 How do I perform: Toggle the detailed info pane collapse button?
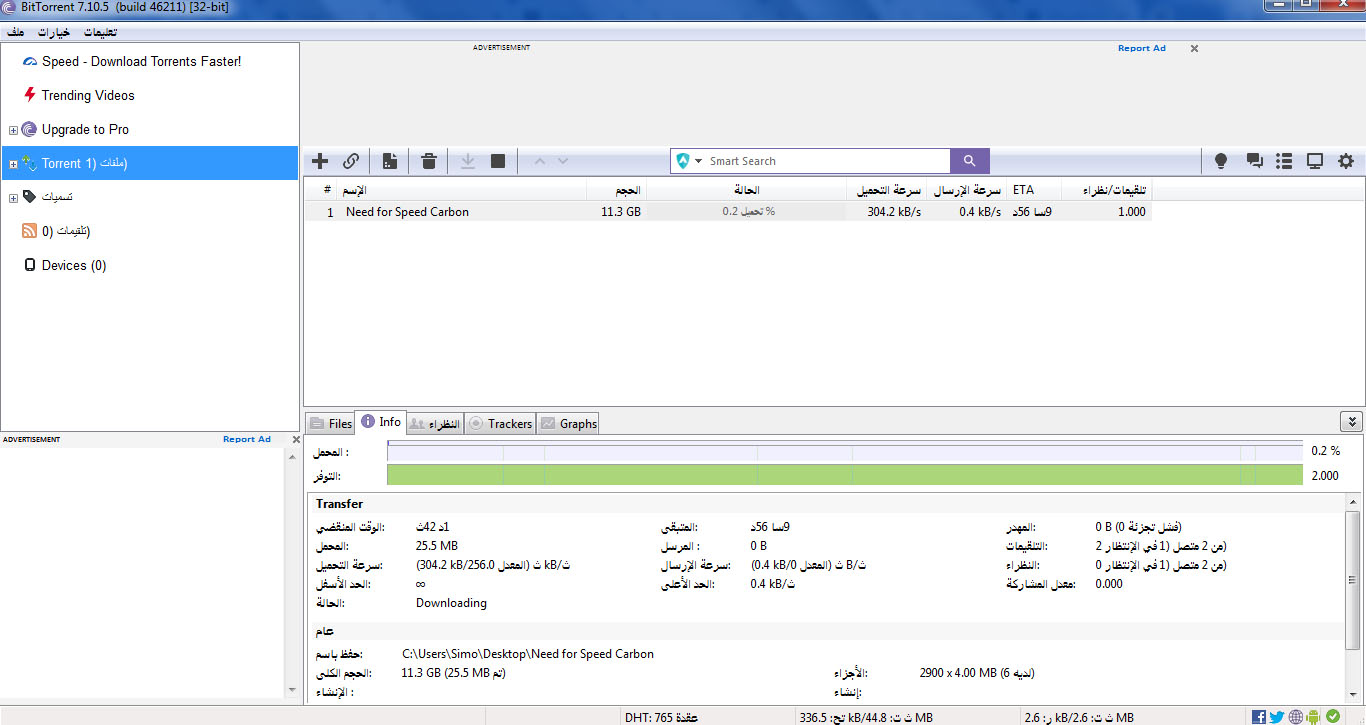[1350, 423]
